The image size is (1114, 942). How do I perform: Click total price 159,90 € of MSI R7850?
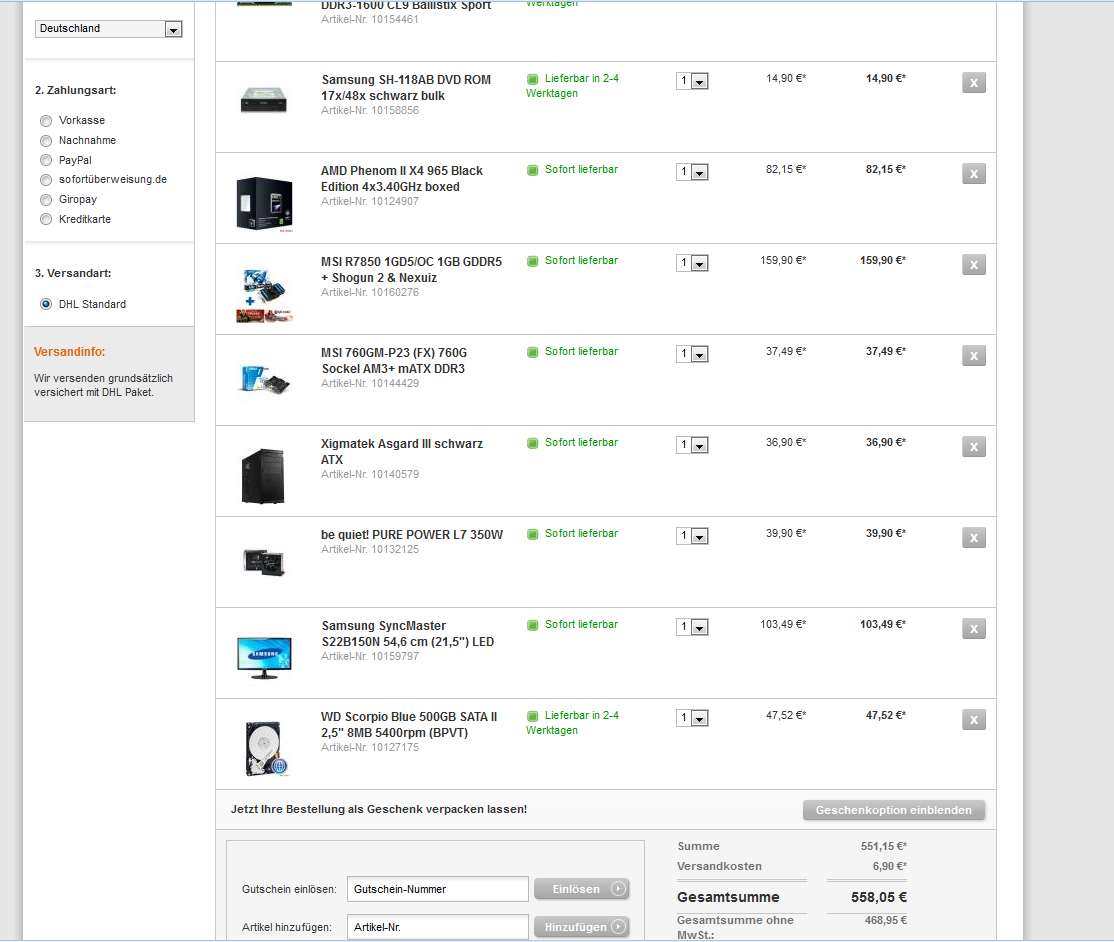click(x=883, y=261)
